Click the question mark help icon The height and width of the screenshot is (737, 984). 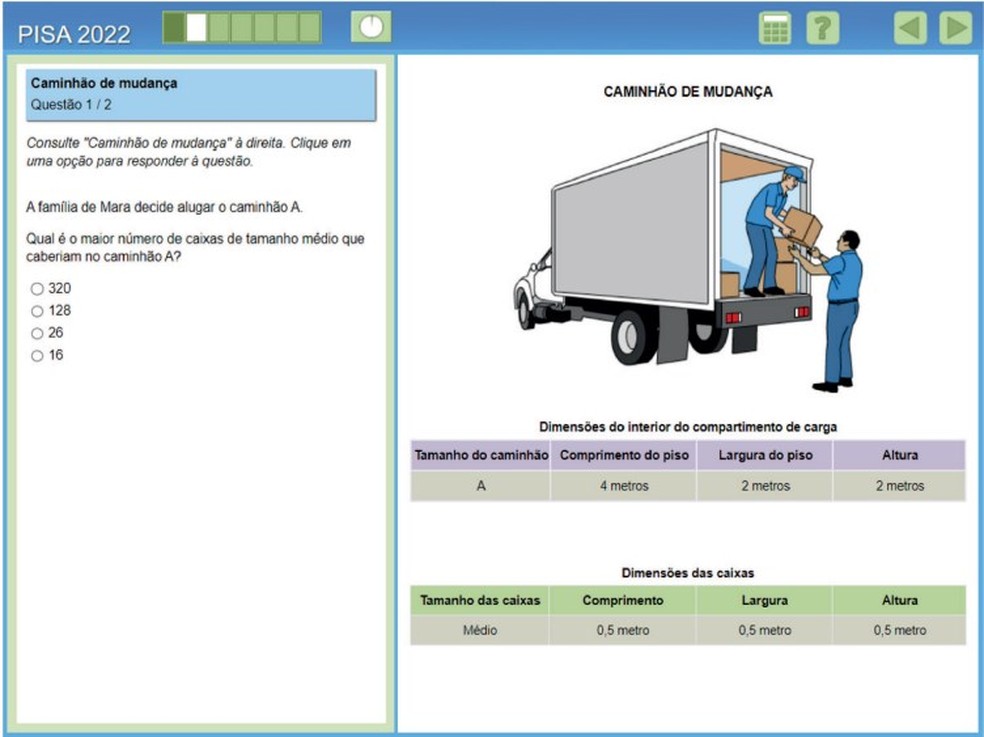pos(821,28)
